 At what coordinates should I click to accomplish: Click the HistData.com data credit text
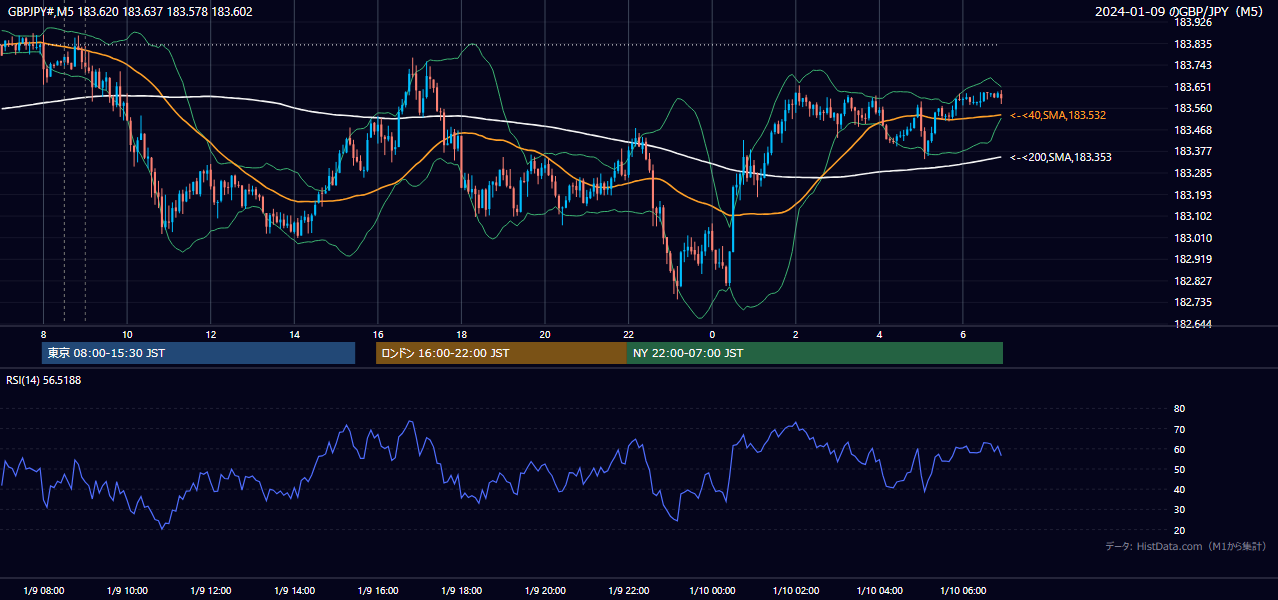pyautogui.click(x=1185, y=546)
